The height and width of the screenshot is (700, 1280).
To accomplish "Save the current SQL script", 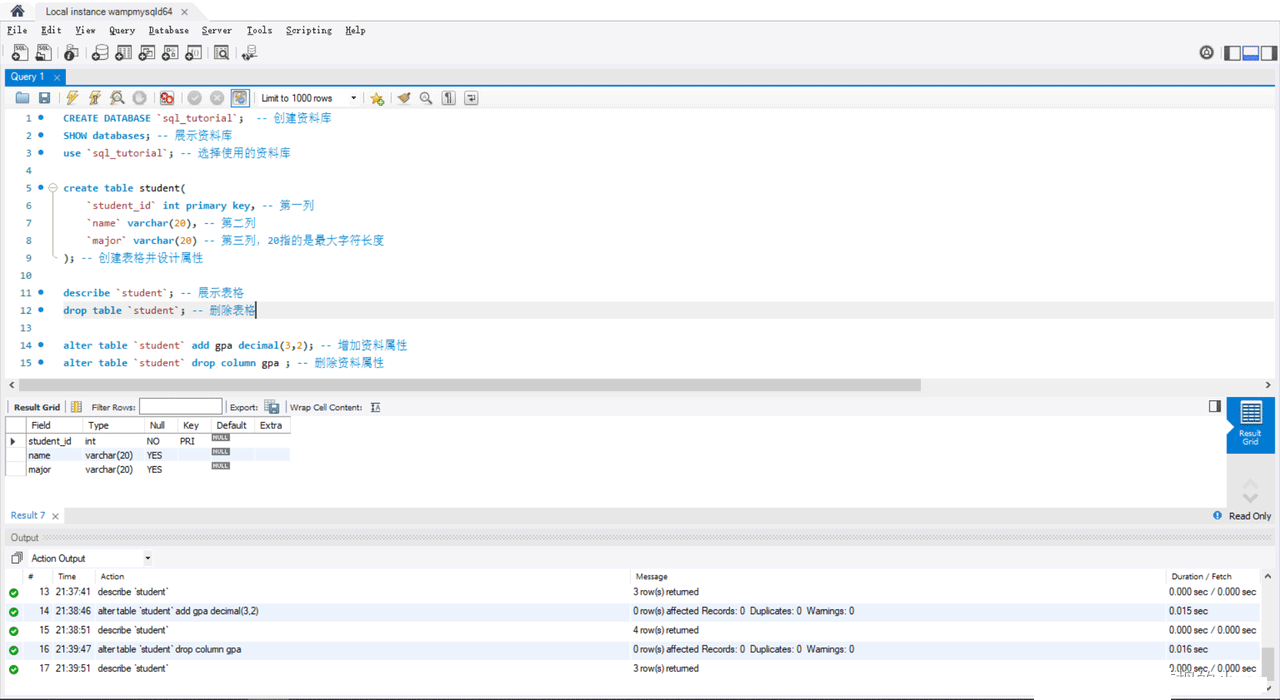I will click(43, 97).
